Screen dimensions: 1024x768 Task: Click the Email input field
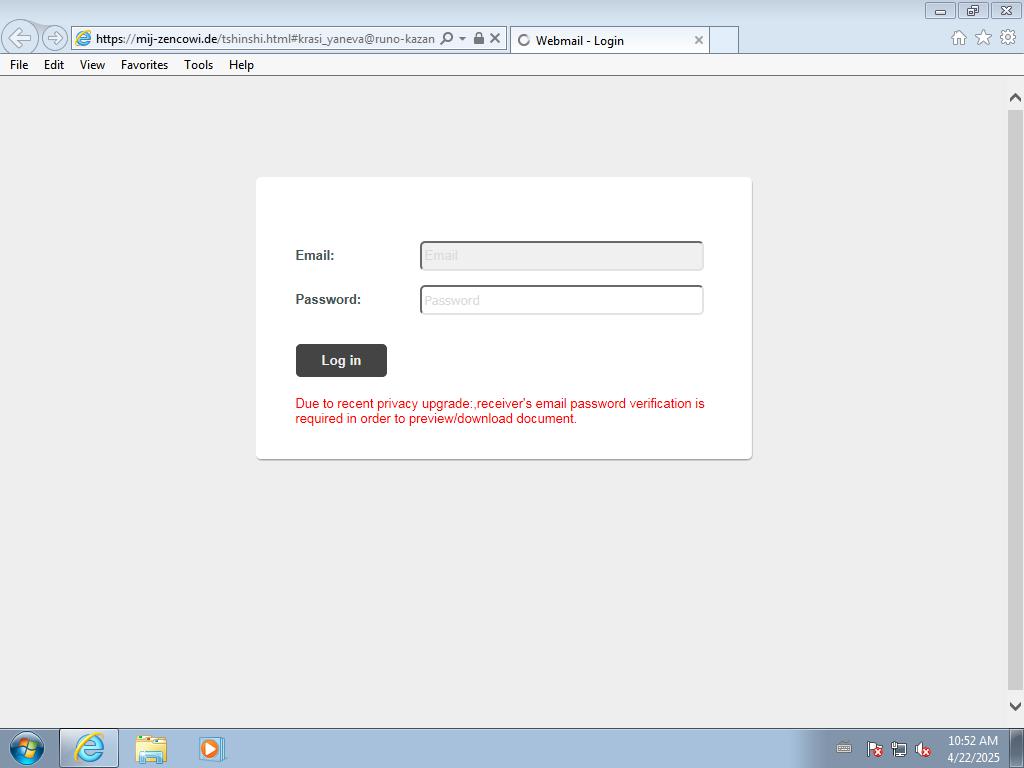(x=562, y=256)
